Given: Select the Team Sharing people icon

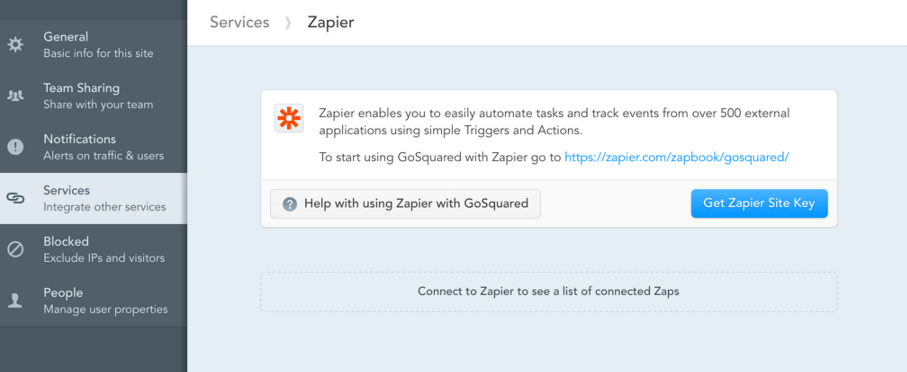Looking at the screenshot, I should 15,95.
